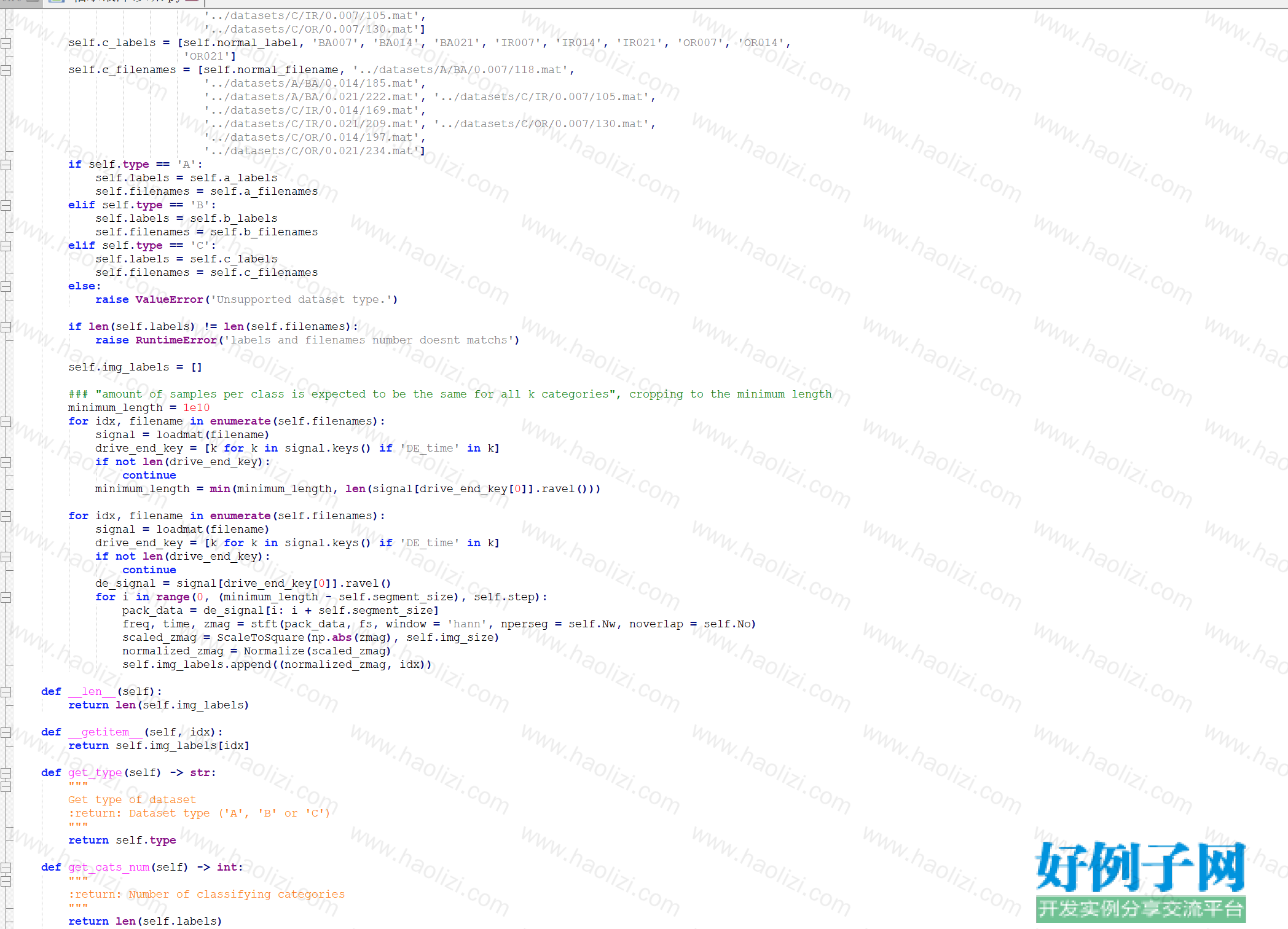Fold the if self.type == 'A' block

click(x=6, y=165)
